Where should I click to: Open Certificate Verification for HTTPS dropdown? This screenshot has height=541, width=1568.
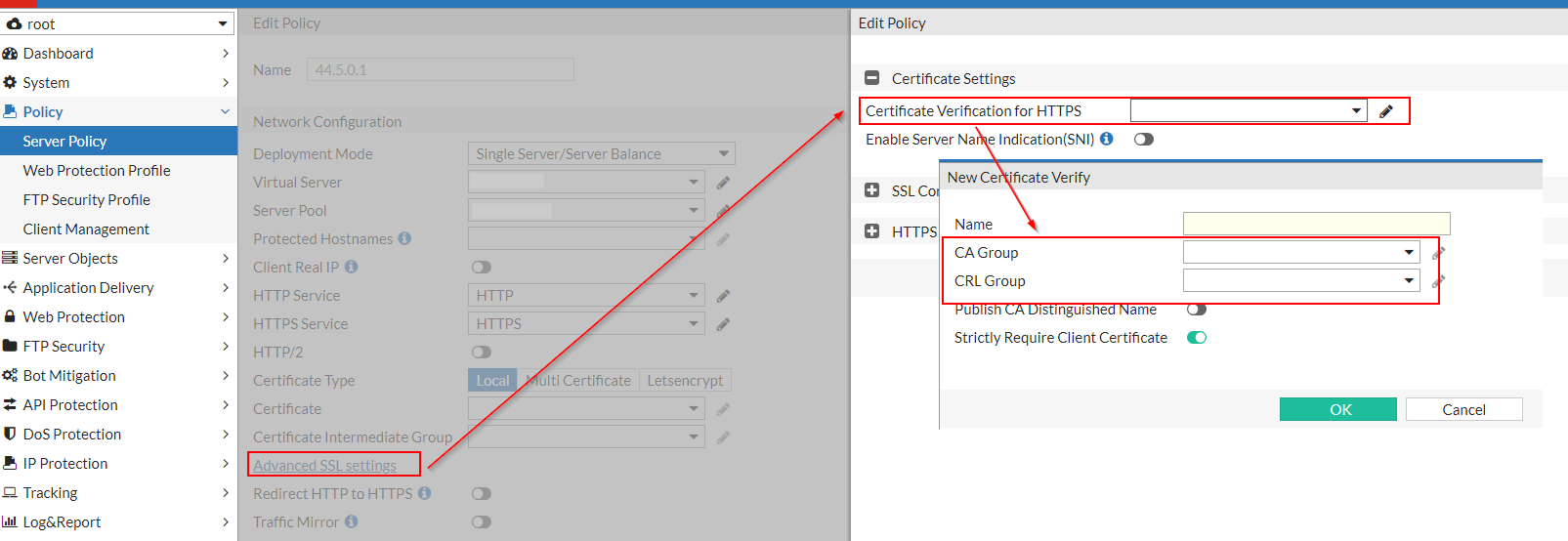(1249, 110)
